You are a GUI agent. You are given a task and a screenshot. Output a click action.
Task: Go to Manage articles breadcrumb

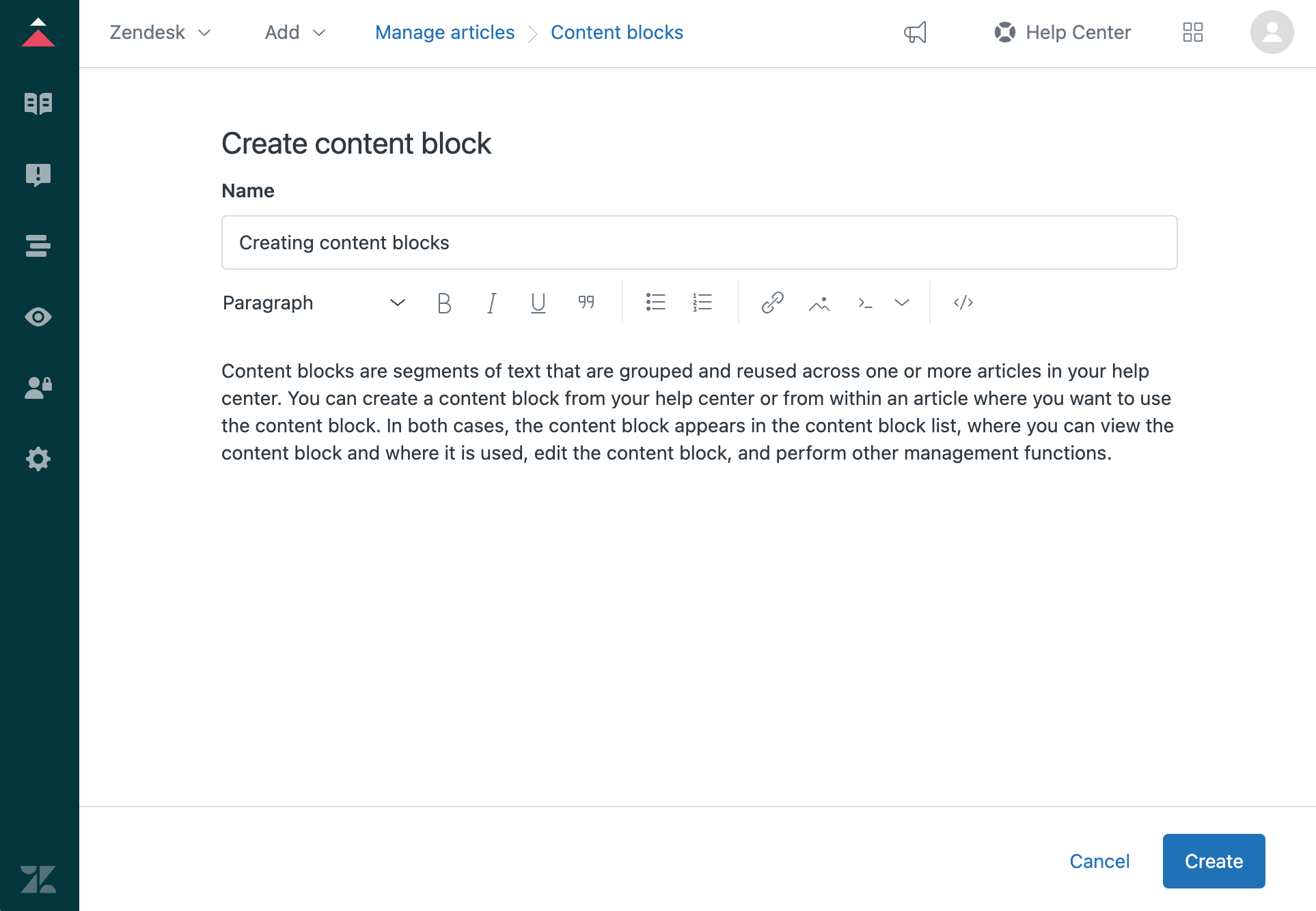pos(444,32)
